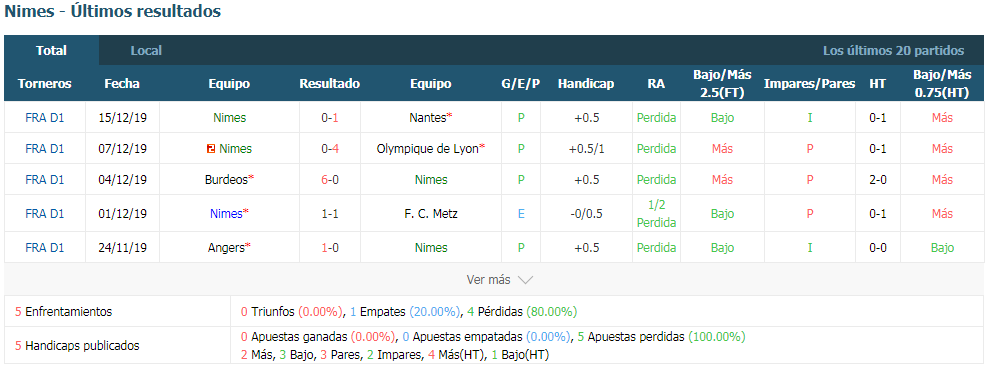Open FRA D1 tournament link for 15/12/19
992x366 pixels.
click(45, 117)
